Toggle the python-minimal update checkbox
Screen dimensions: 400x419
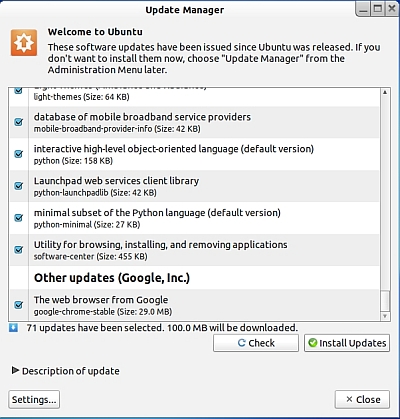[x=19, y=218]
